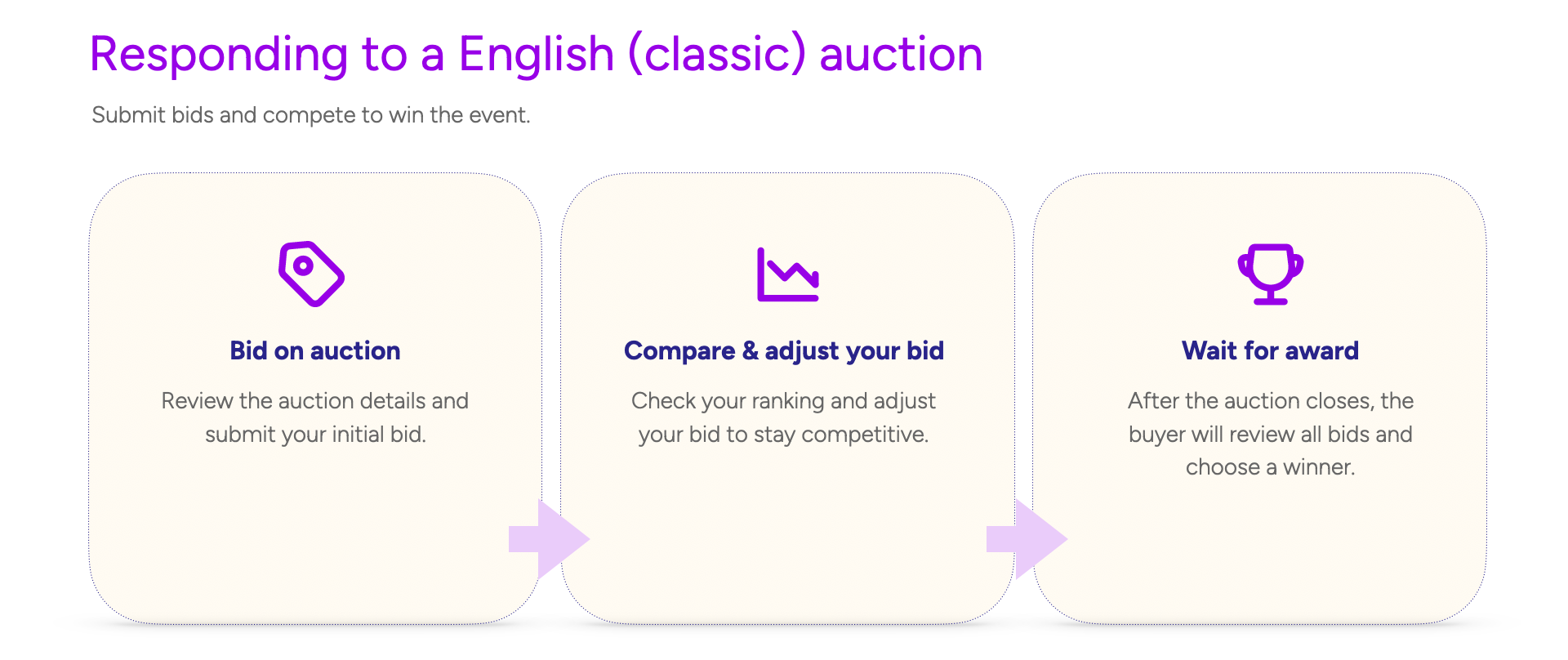Click the arrow between second and third cards

tap(1027, 539)
